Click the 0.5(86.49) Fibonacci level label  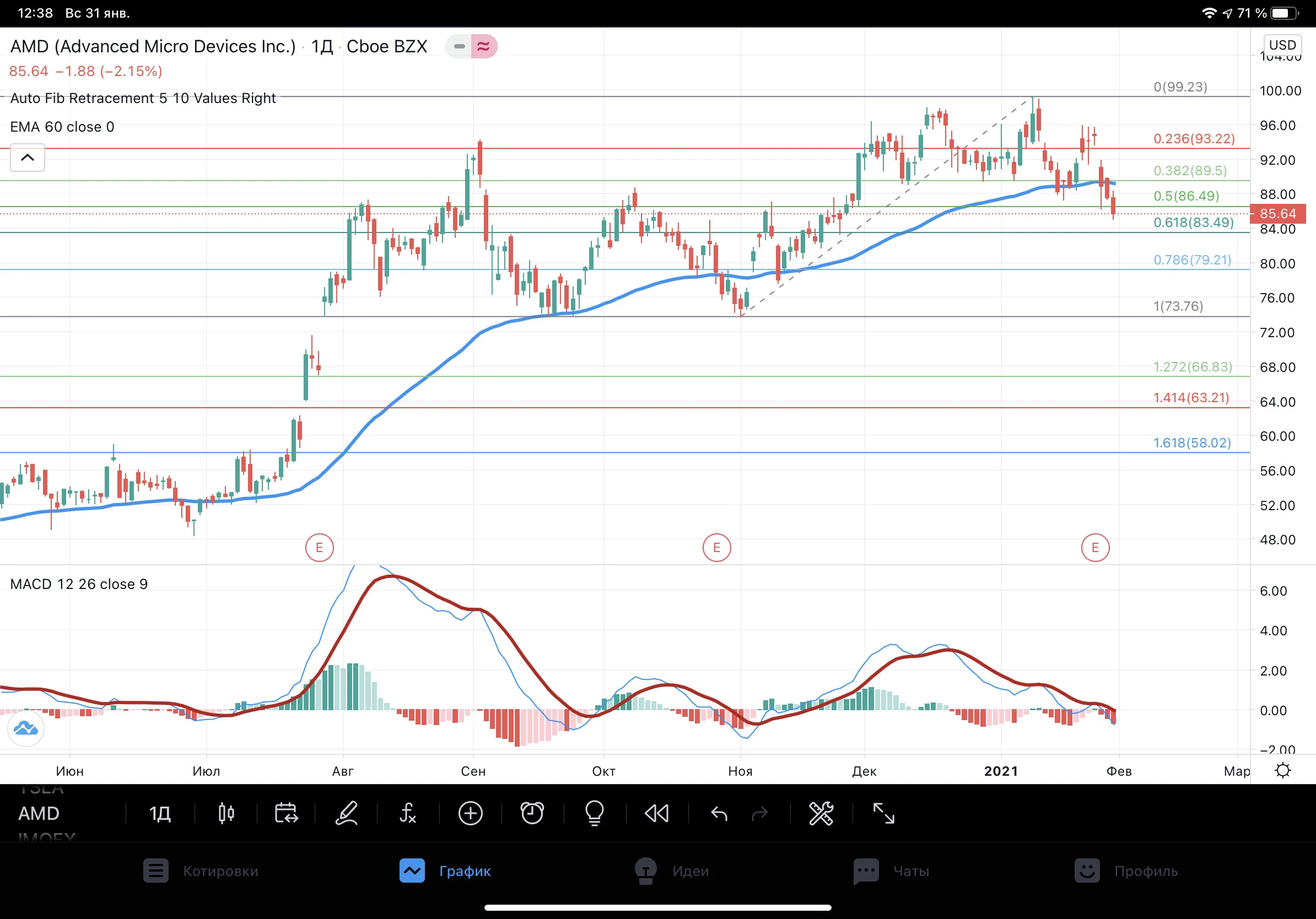1186,196
